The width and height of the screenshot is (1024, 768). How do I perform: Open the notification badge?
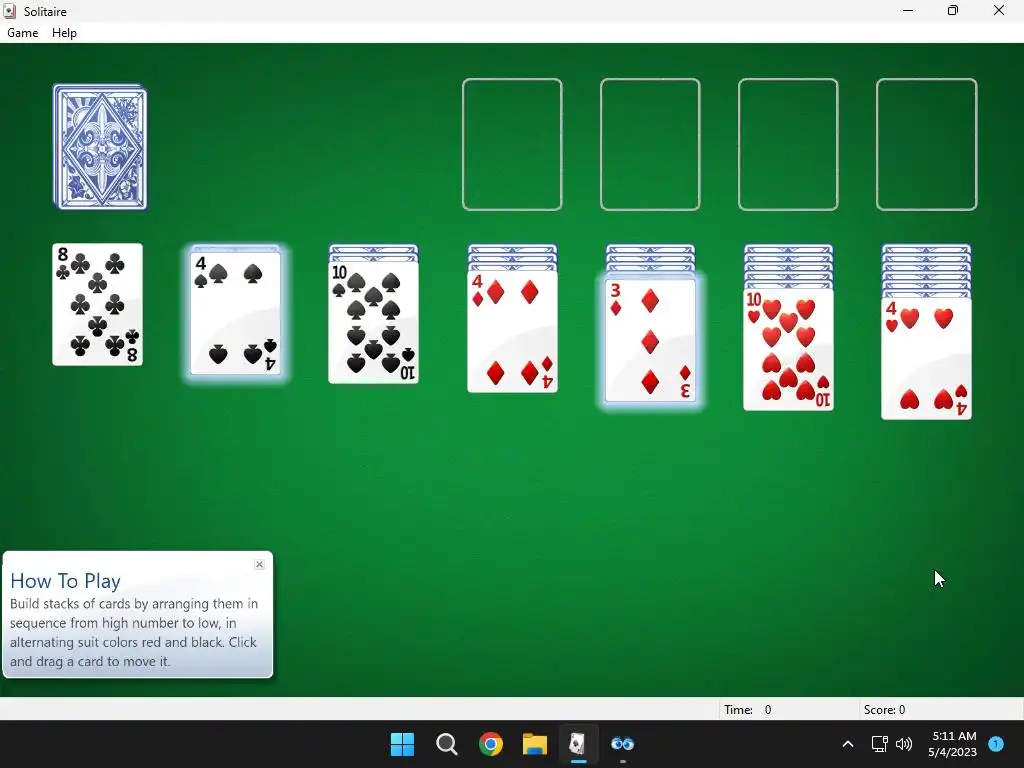(996, 744)
